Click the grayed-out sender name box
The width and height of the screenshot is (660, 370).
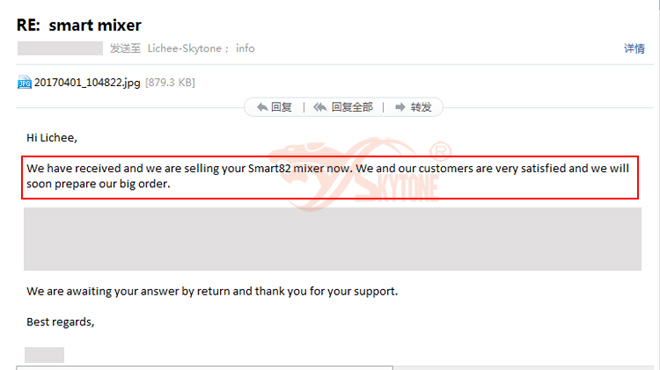[x=60, y=48]
